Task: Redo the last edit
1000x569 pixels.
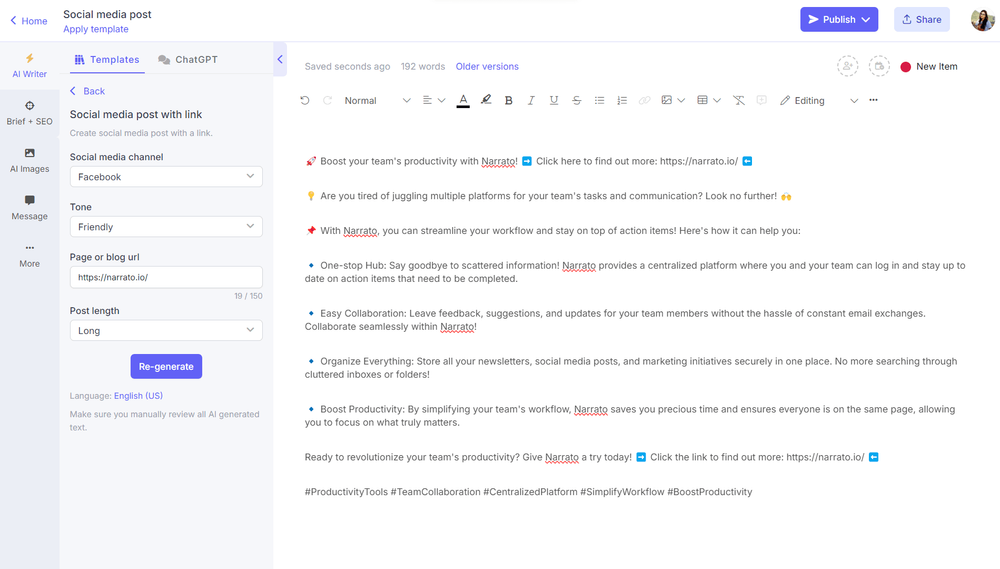Action: (327, 100)
